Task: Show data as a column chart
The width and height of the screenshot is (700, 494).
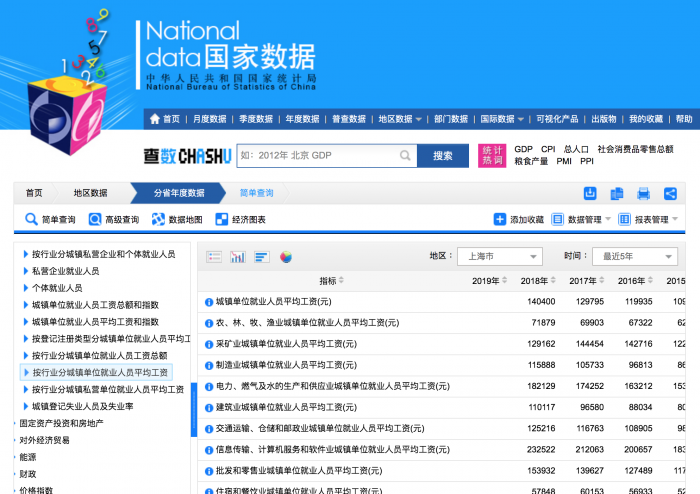Action: (238, 257)
